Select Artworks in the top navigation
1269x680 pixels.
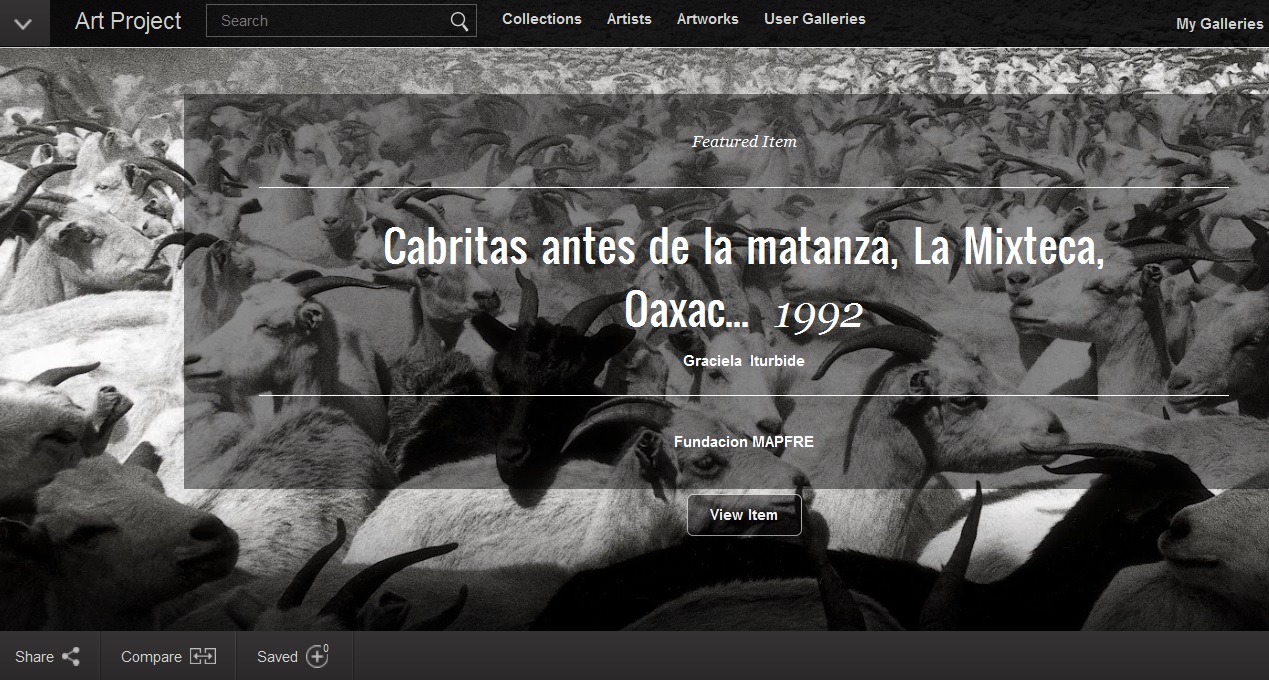tap(707, 19)
